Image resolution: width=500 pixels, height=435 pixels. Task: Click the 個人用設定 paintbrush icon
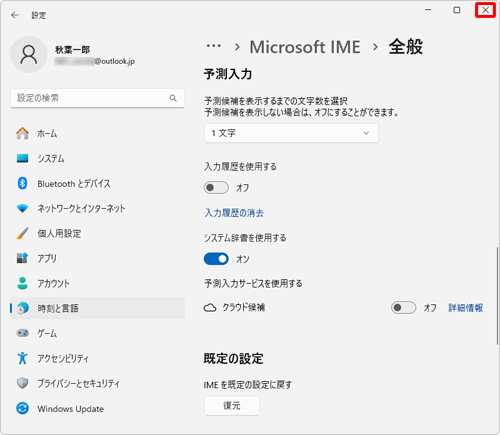pos(22,233)
